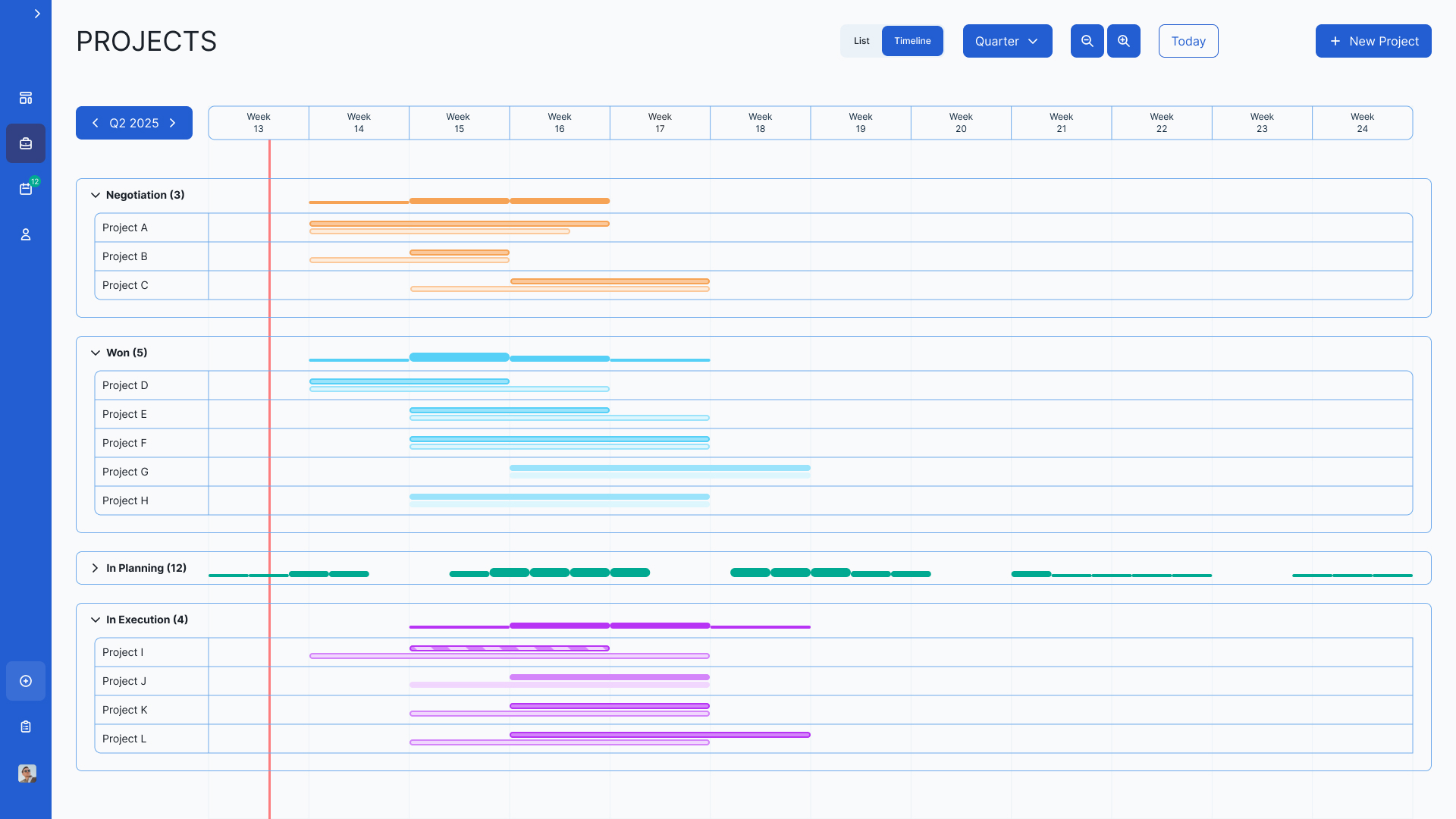Collapse the In Execution (4) group
Image resolution: width=1456 pixels, height=819 pixels.
click(96, 620)
